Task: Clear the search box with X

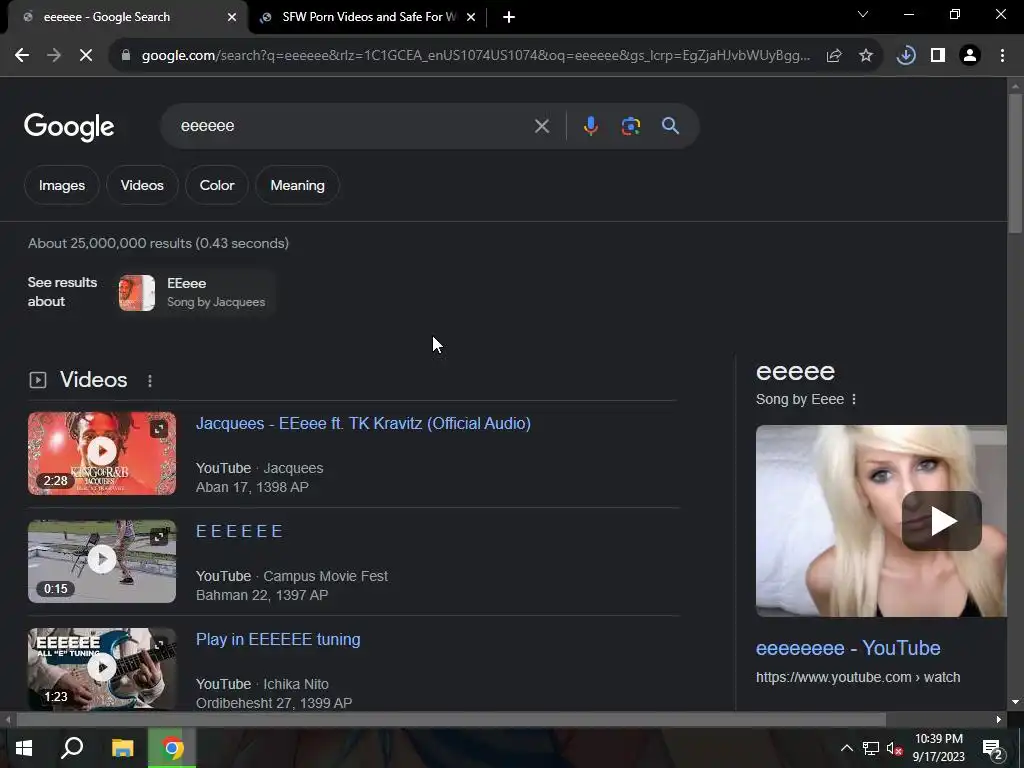Action: [x=542, y=126]
